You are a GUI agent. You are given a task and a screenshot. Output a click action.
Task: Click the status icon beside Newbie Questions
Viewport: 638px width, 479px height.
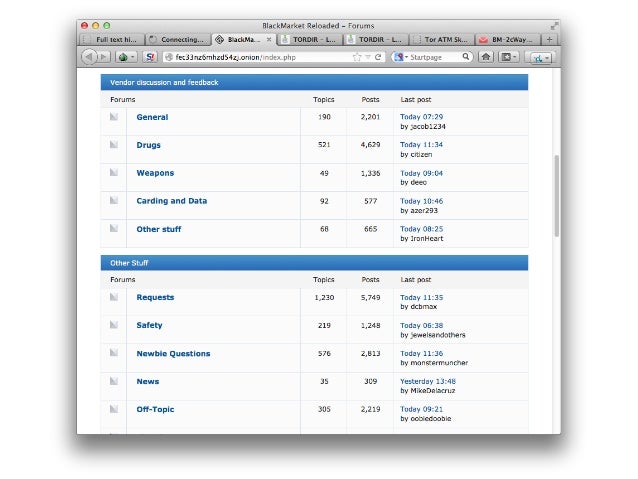tap(114, 353)
